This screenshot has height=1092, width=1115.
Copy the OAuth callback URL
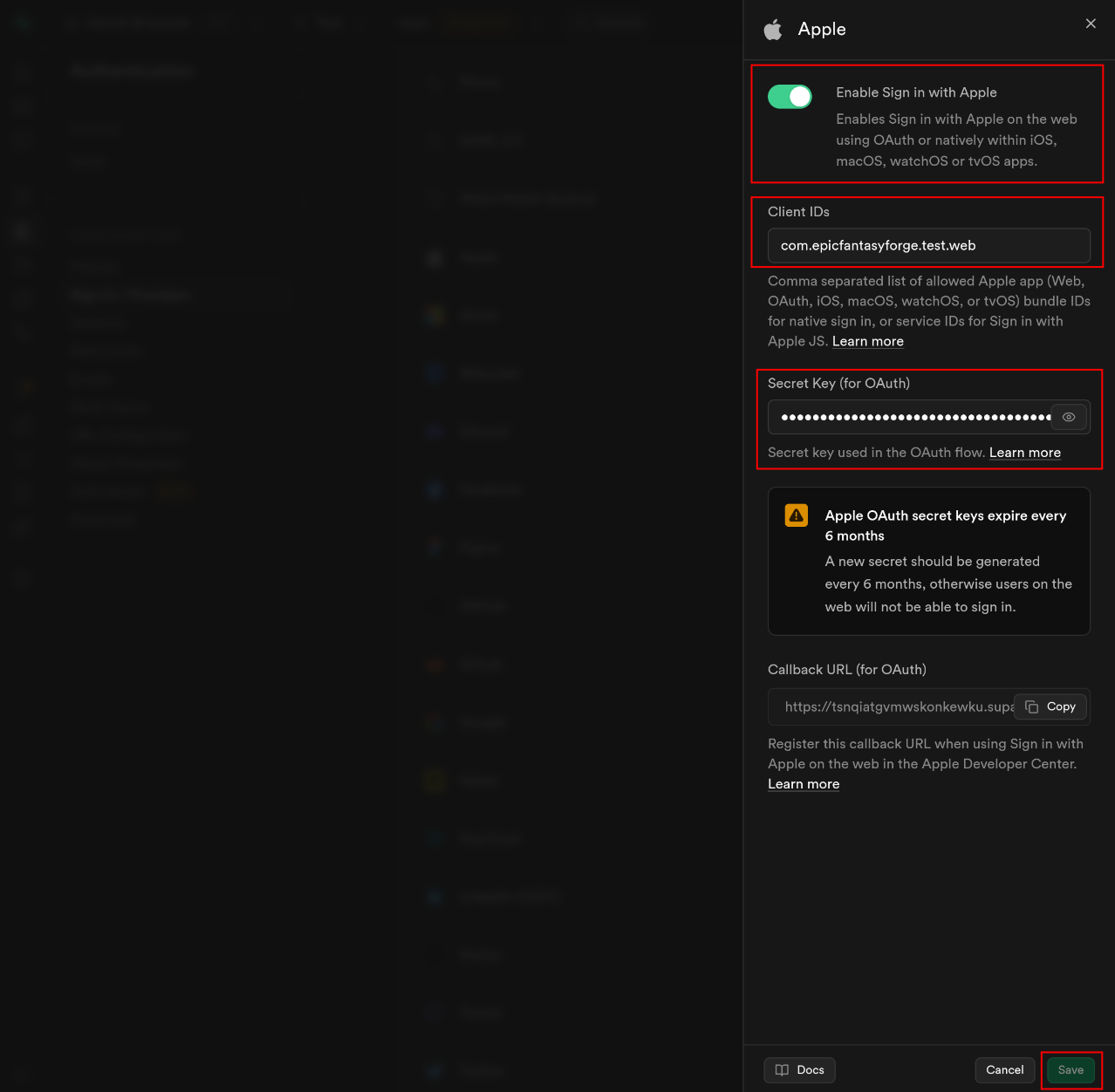tap(1051, 706)
